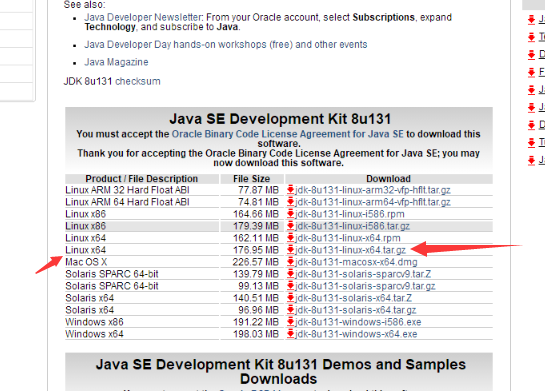This screenshot has height=391, width=545.
Task: Download jdk-8u131-windows-x64.exe link
Action: [356, 334]
